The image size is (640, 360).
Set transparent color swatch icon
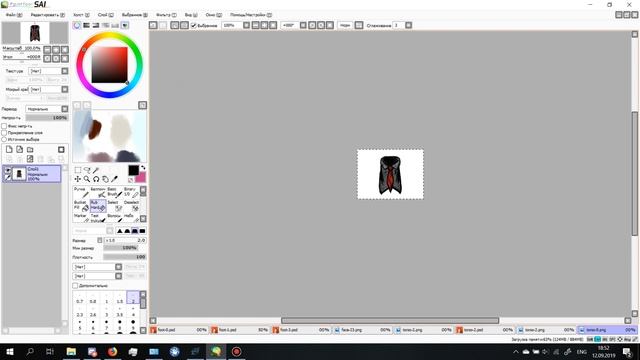pos(131,180)
